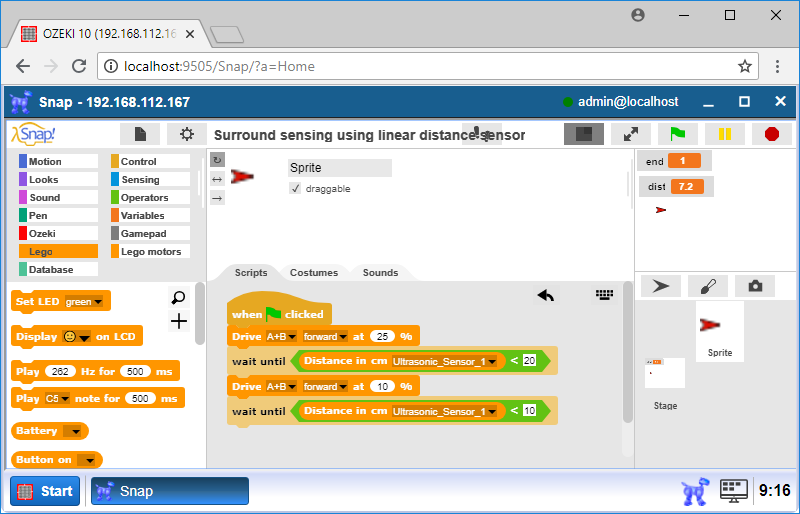The image size is (800, 514).
Task: Open the Sensing palette category
Action: coord(151,179)
